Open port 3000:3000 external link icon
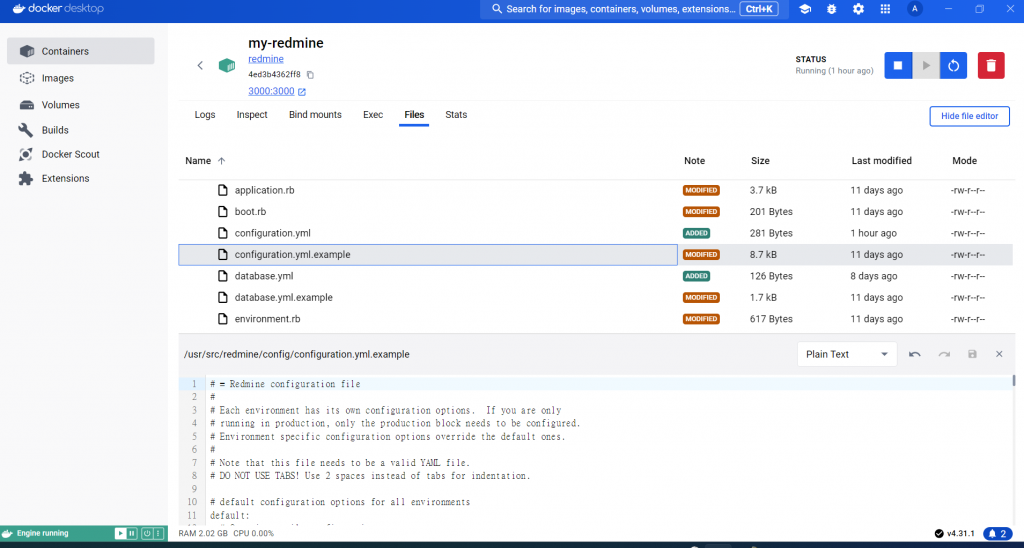The image size is (1024, 548). point(302,92)
